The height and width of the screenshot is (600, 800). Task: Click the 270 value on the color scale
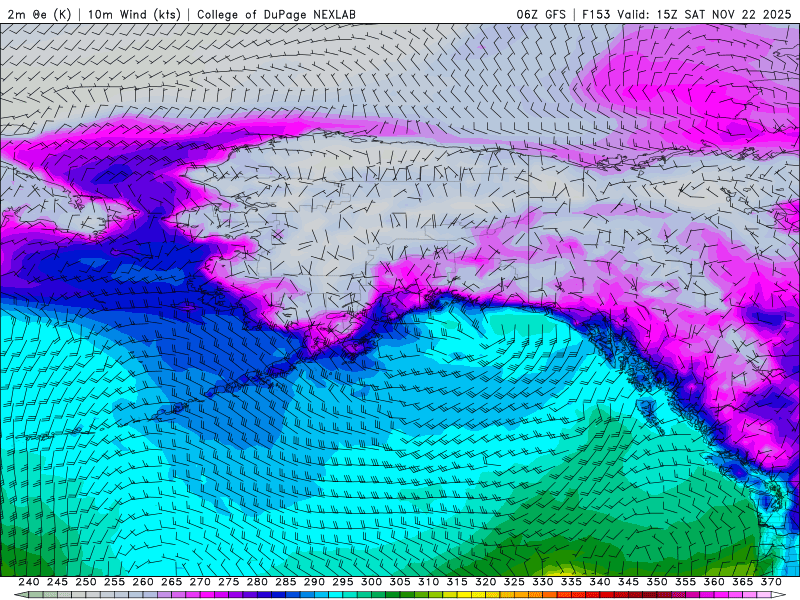coord(200,582)
